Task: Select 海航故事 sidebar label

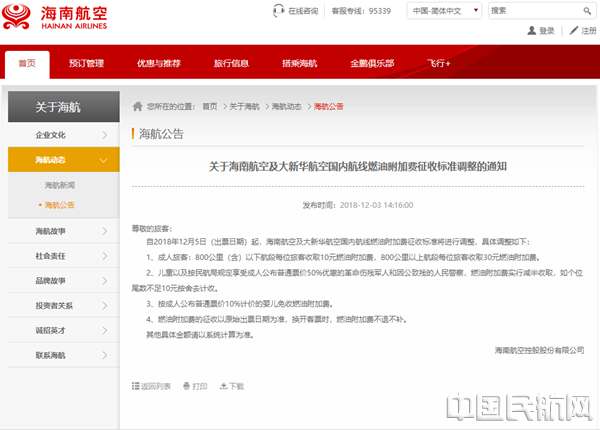Action: coord(51,231)
